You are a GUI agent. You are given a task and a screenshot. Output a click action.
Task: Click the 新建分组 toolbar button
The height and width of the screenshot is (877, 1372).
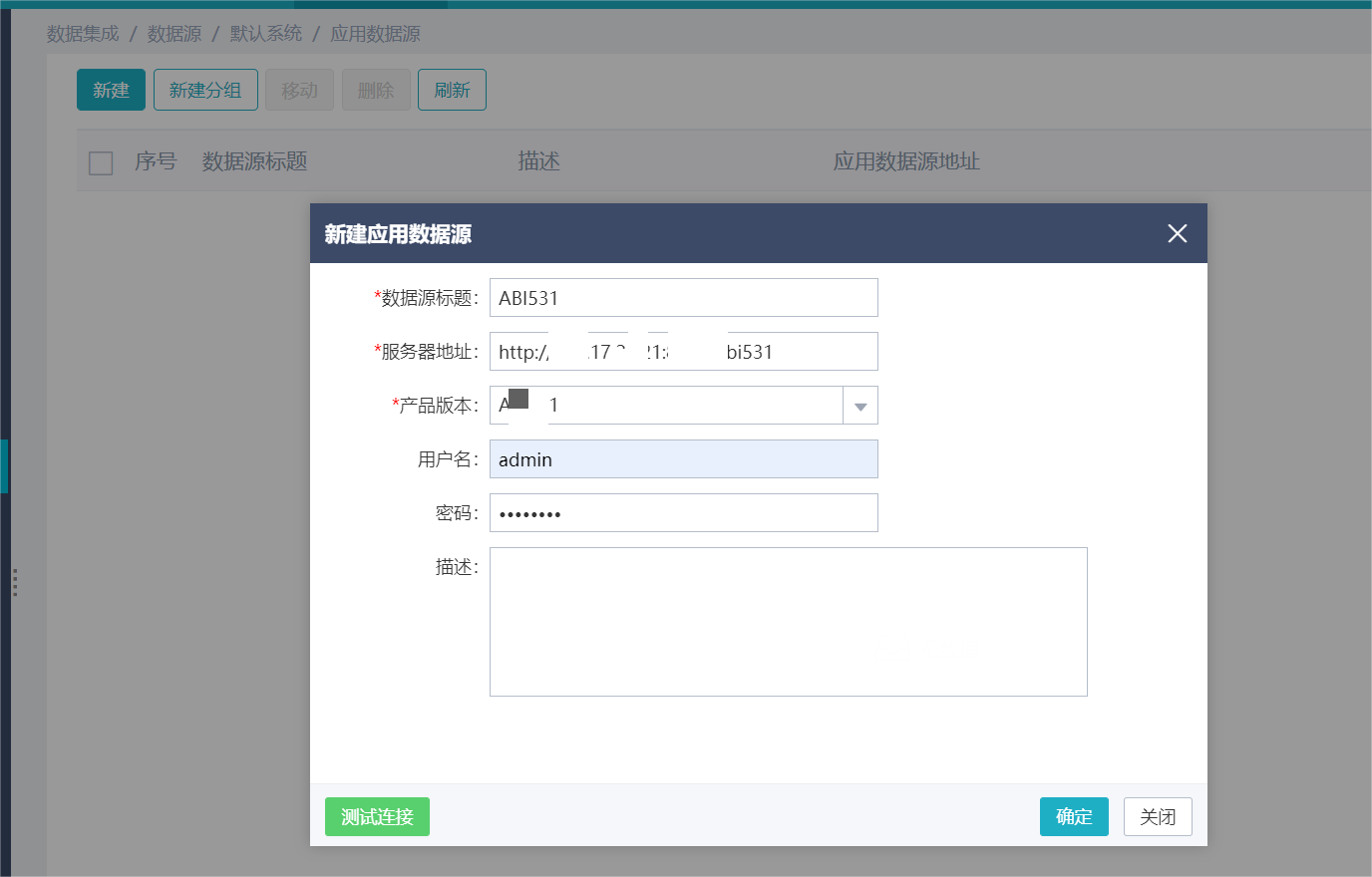pos(205,90)
